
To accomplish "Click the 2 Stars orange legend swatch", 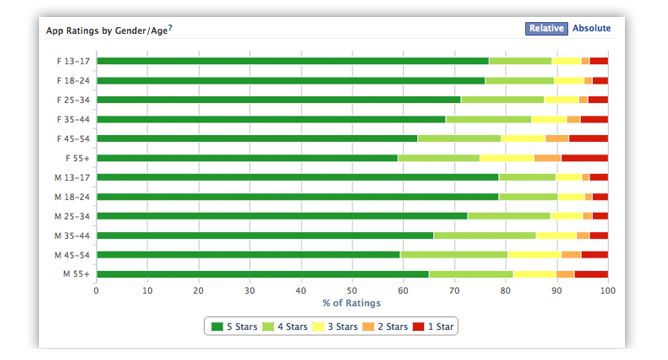I will click(368, 327).
